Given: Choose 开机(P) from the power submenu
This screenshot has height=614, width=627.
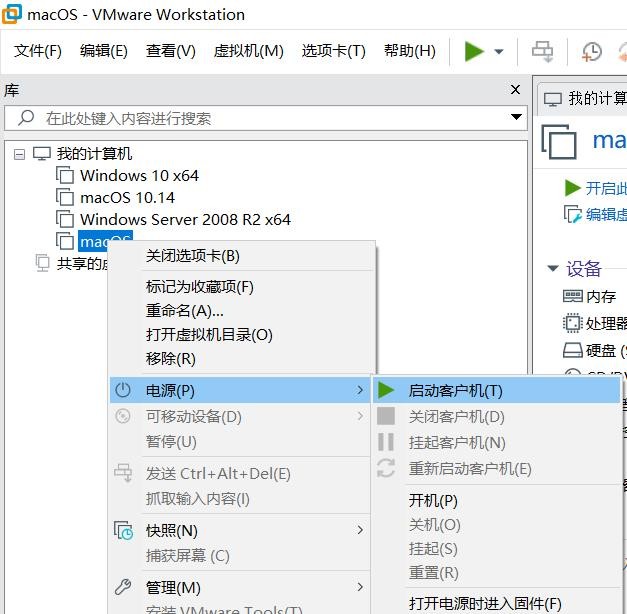Looking at the screenshot, I should pyautogui.click(x=433, y=500).
